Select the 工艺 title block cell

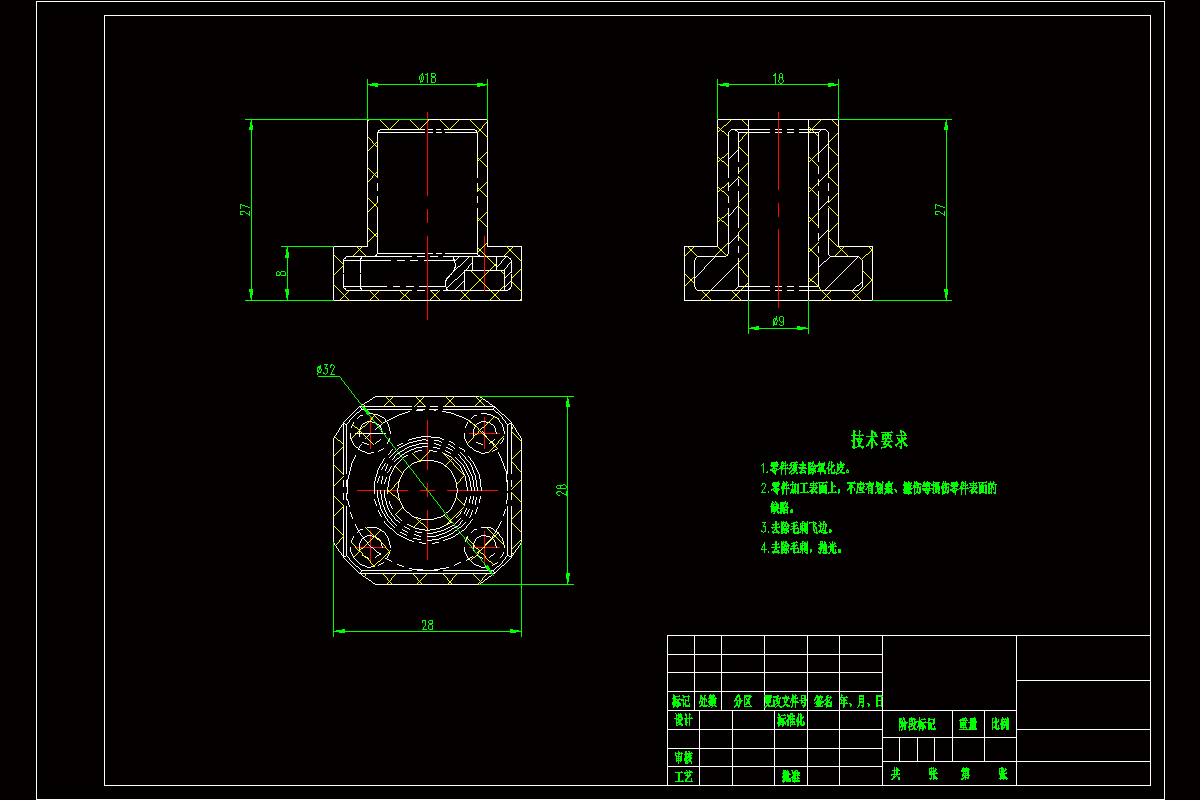[x=684, y=776]
